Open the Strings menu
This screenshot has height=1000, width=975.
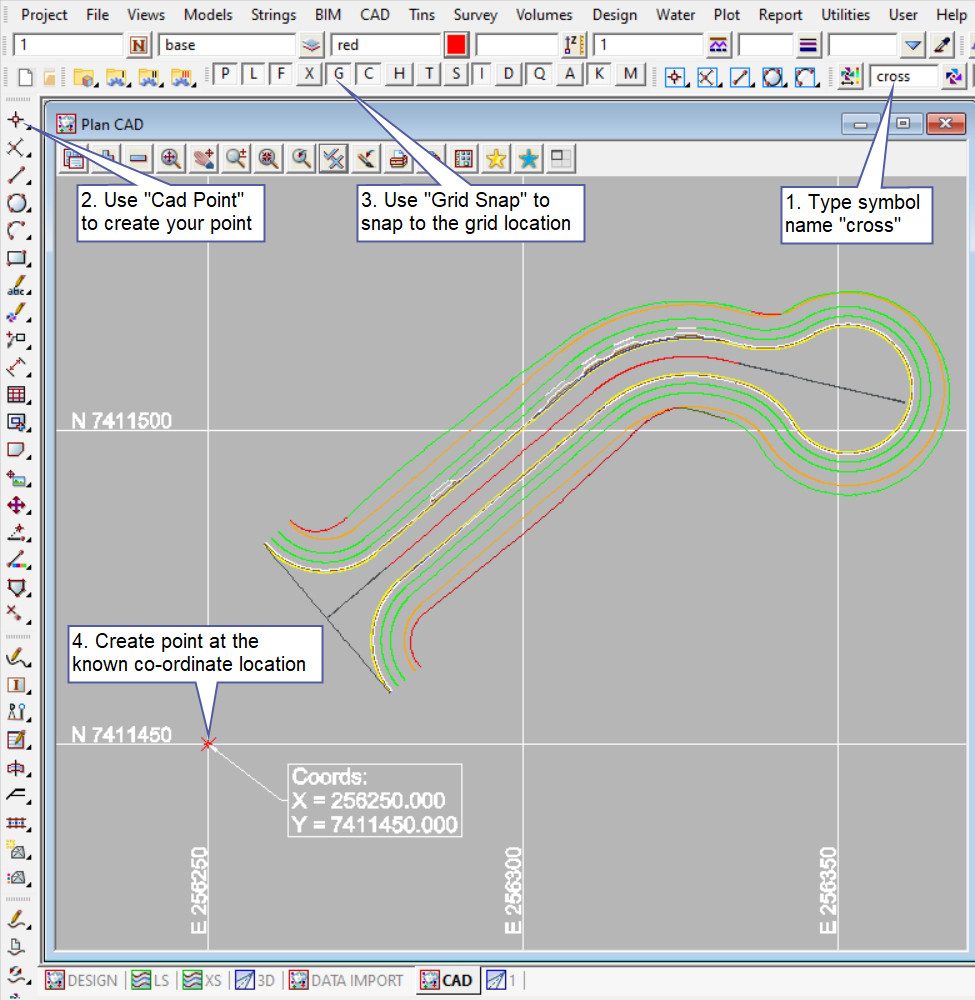[x=273, y=15]
